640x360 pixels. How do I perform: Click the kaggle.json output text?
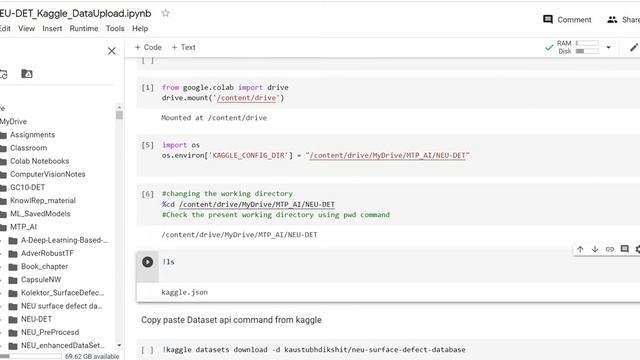(184, 292)
